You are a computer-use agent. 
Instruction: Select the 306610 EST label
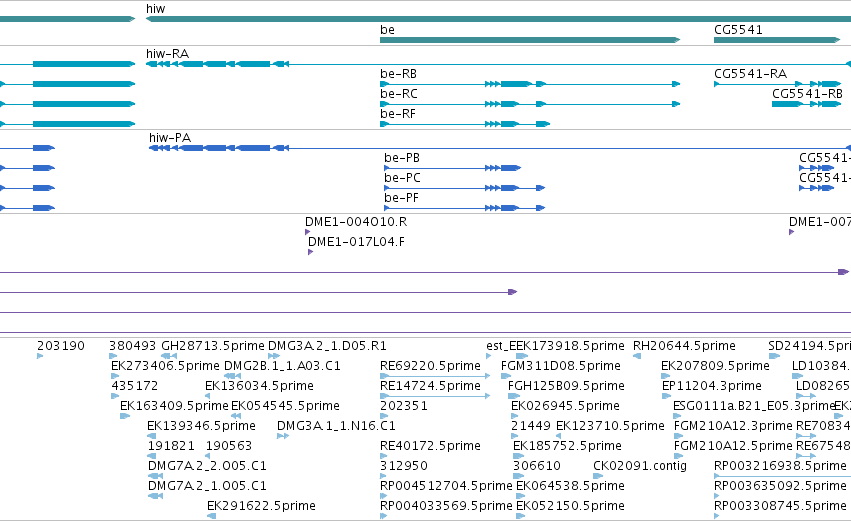pos(536,466)
